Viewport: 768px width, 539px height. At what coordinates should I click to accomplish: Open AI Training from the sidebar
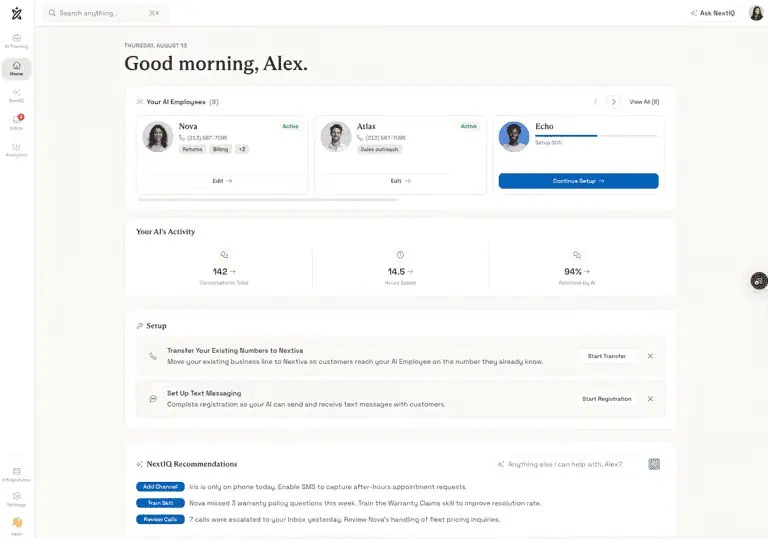click(17, 41)
